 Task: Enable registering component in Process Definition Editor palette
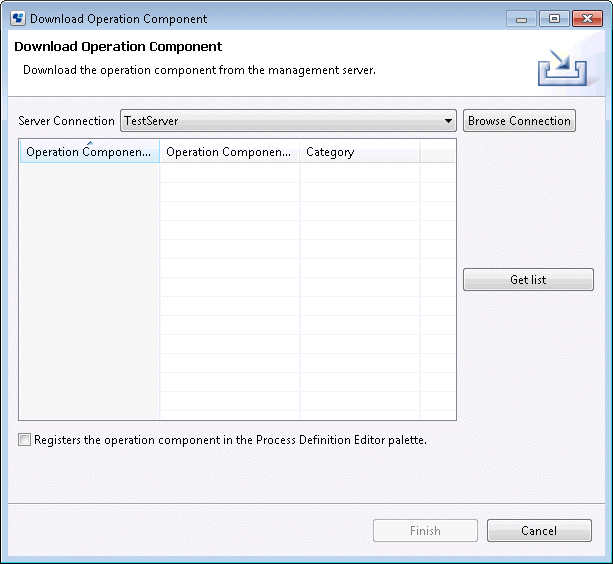[x=24, y=440]
